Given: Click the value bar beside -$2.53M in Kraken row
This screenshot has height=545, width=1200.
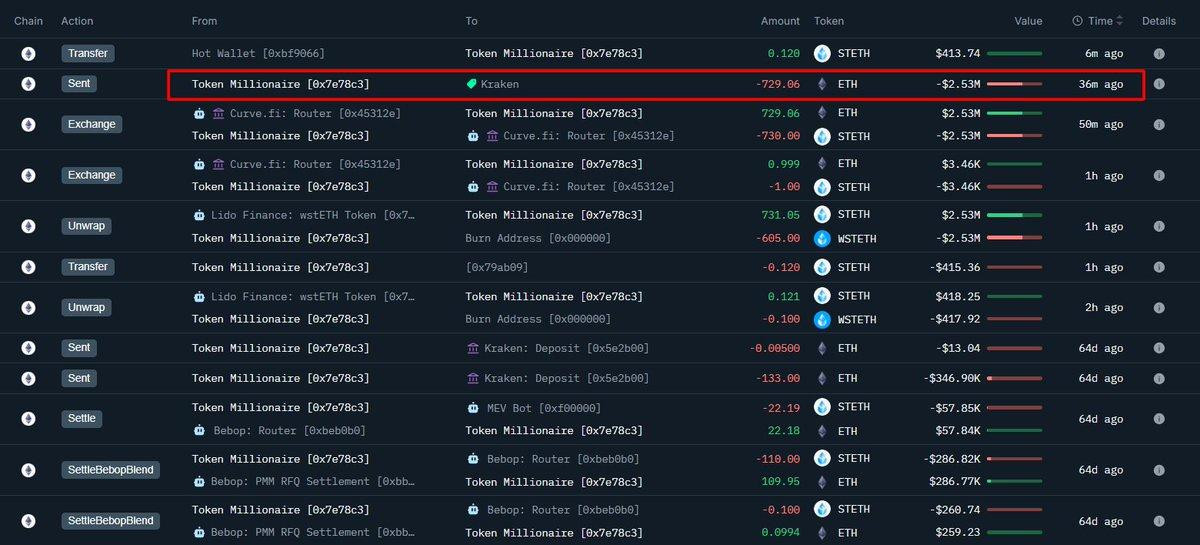Looking at the screenshot, I should [x=1015, y=85].
